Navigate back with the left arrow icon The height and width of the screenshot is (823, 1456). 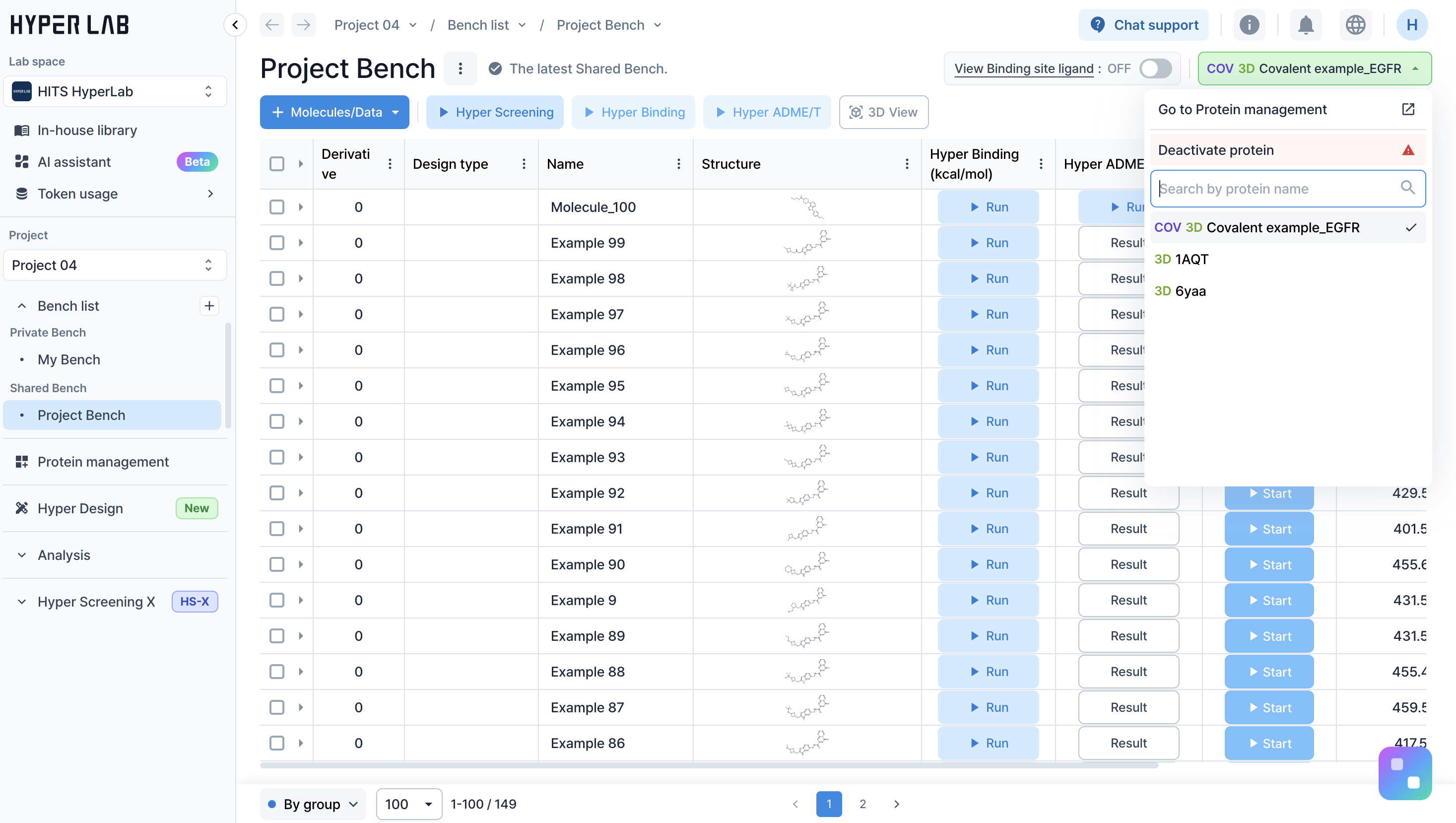pos(272,25)
